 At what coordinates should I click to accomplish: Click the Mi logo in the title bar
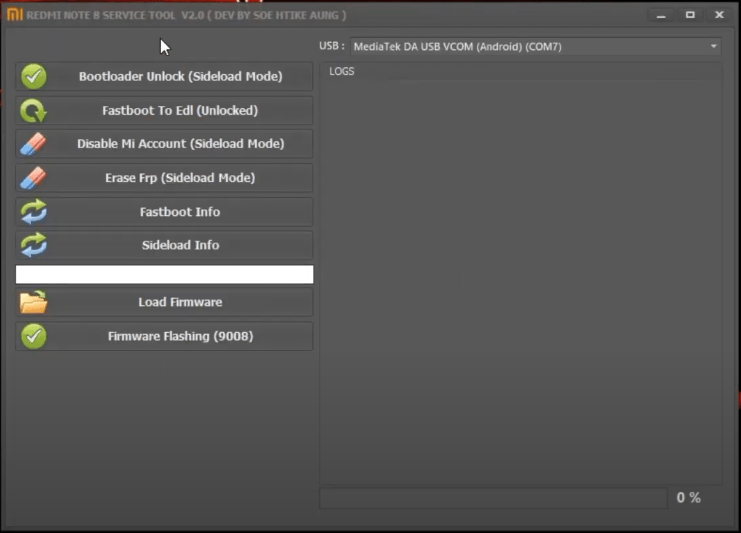point(15,14)
